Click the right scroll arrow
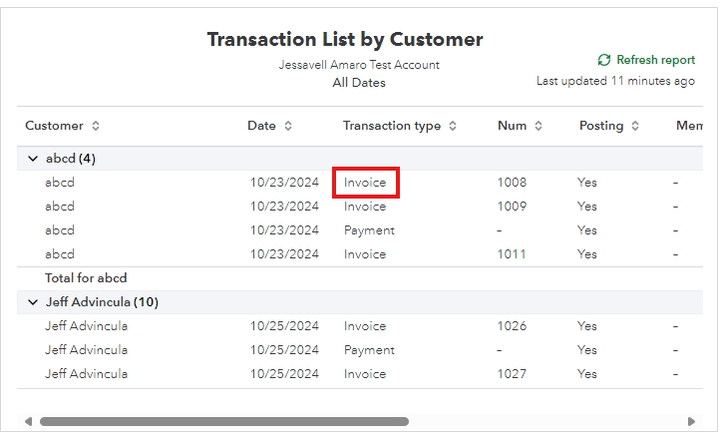720x437 pixels. point(691,421)
